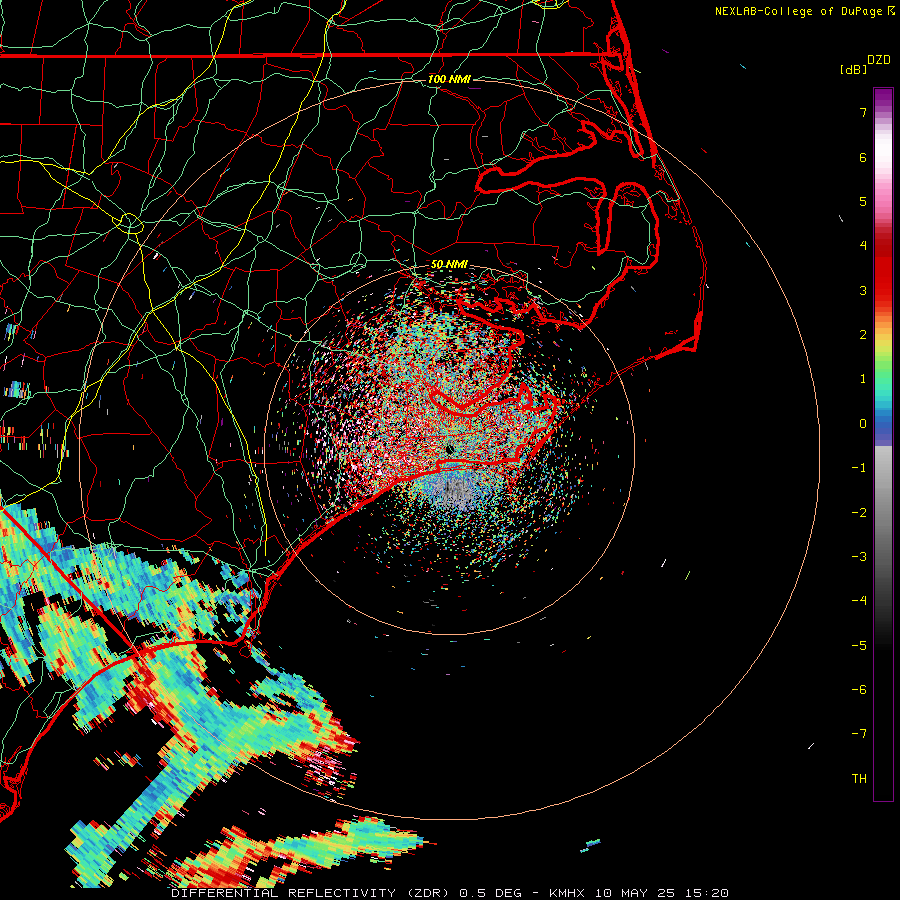900x900 pixels.
Task: Click the 10 MAY 25 date text
Action: click(x=634, y=893)
